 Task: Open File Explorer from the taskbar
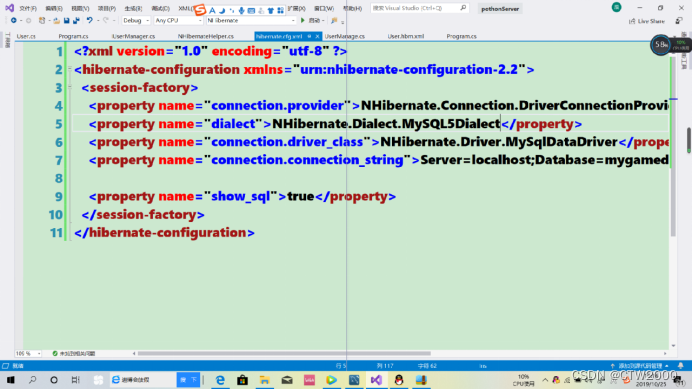(264, 380)
